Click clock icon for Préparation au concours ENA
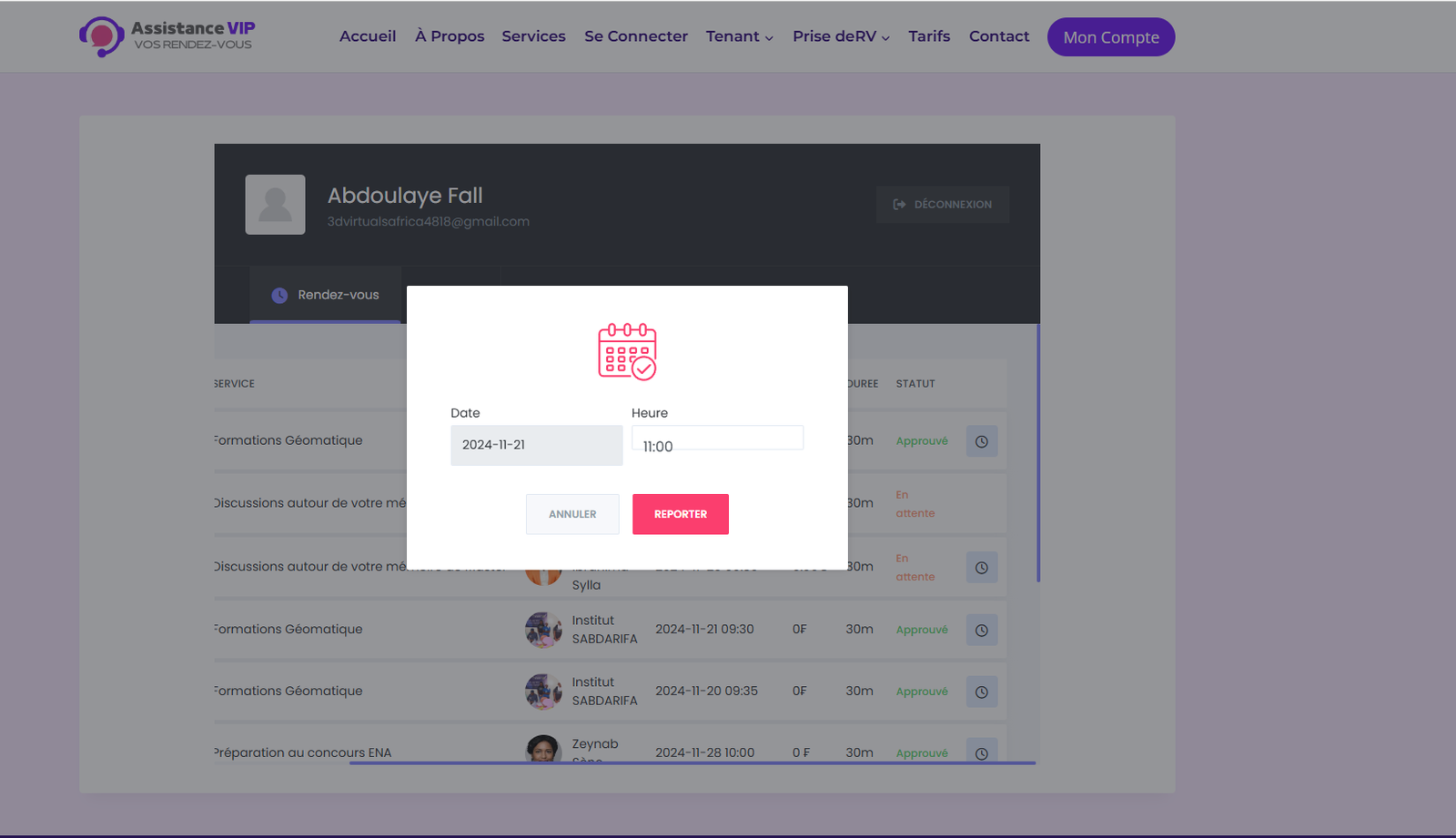Screen dimensions: 1456x838 coord(981,752)
